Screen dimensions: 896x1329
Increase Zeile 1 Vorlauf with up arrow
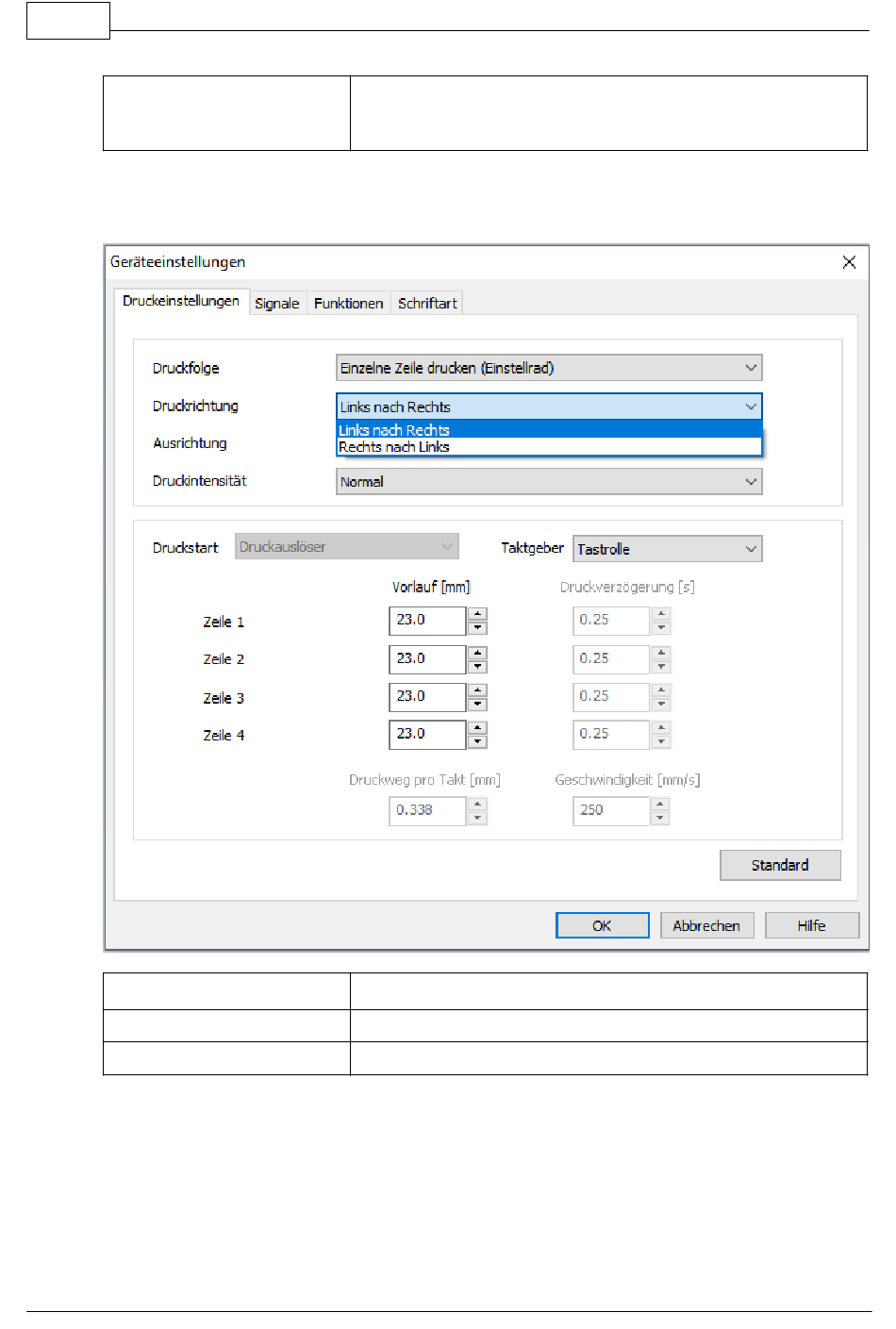coord(477,614)
